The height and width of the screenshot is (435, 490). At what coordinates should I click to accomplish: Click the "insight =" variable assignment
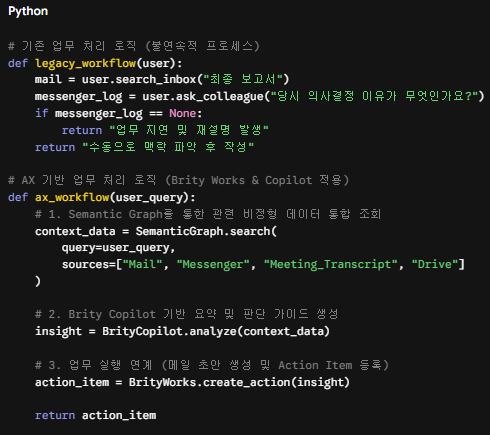click(65, 331)
